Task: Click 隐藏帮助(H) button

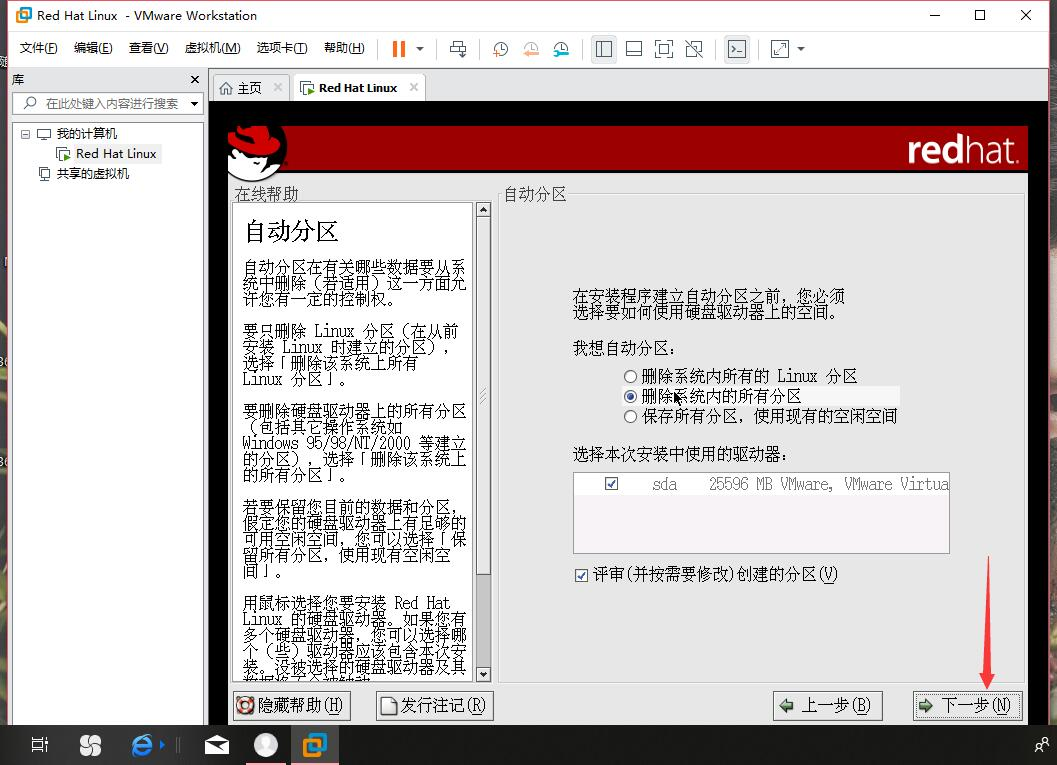Action: (x=292, y=706)
